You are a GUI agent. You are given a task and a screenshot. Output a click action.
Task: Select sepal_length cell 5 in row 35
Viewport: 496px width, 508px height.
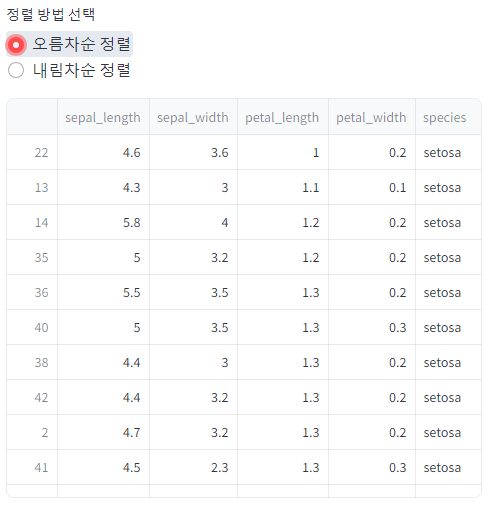(x=103, y=257)
